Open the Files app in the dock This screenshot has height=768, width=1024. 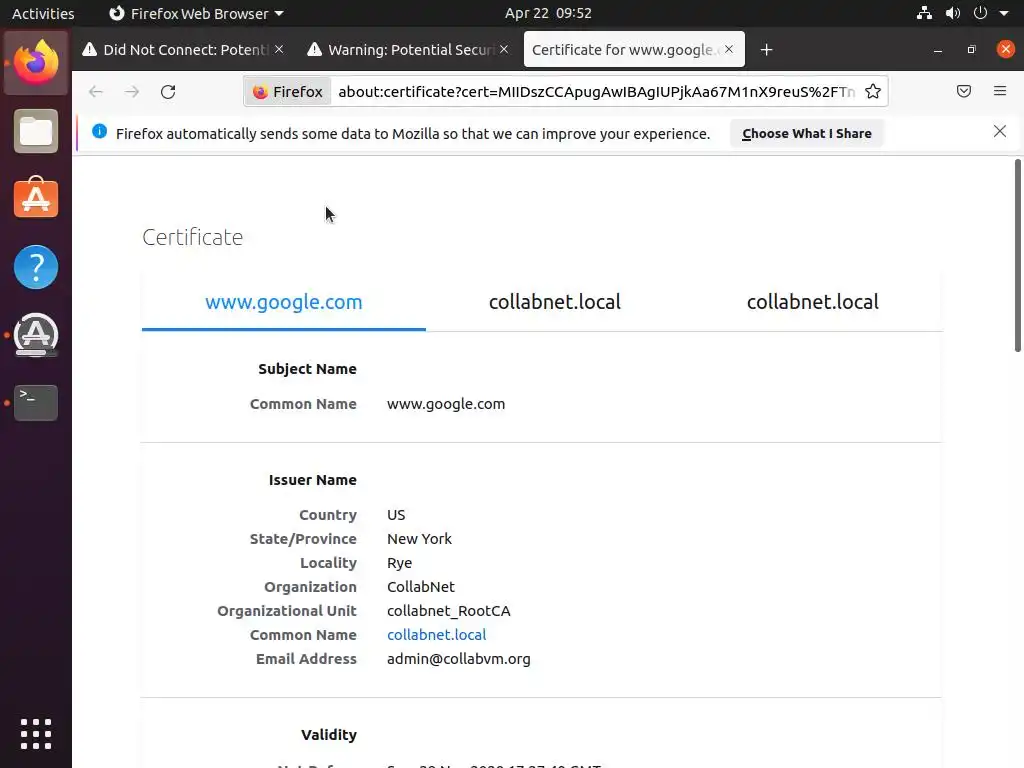pyautogui.click(x=36, y=132)
